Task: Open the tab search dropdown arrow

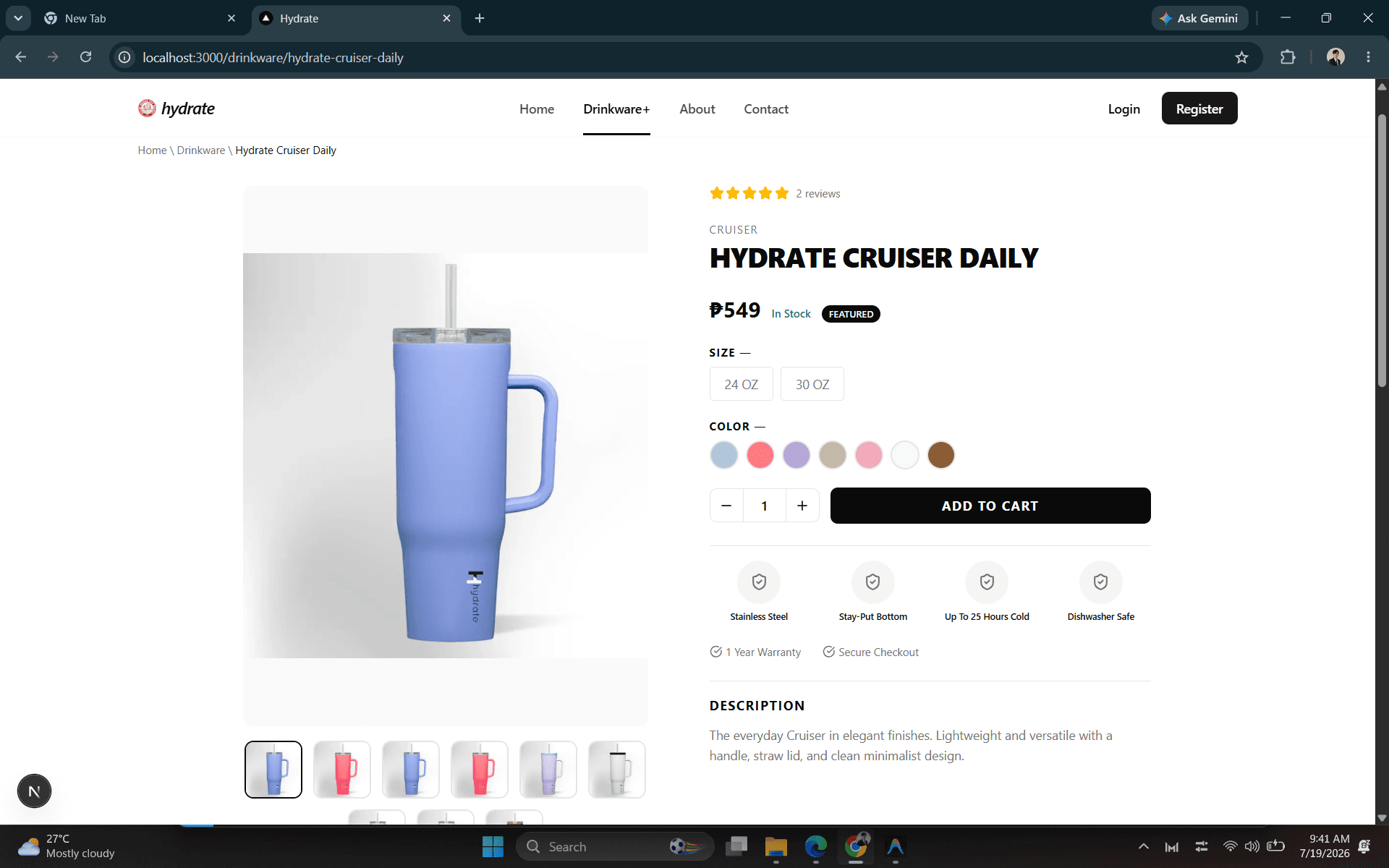Action: [18, 18]
